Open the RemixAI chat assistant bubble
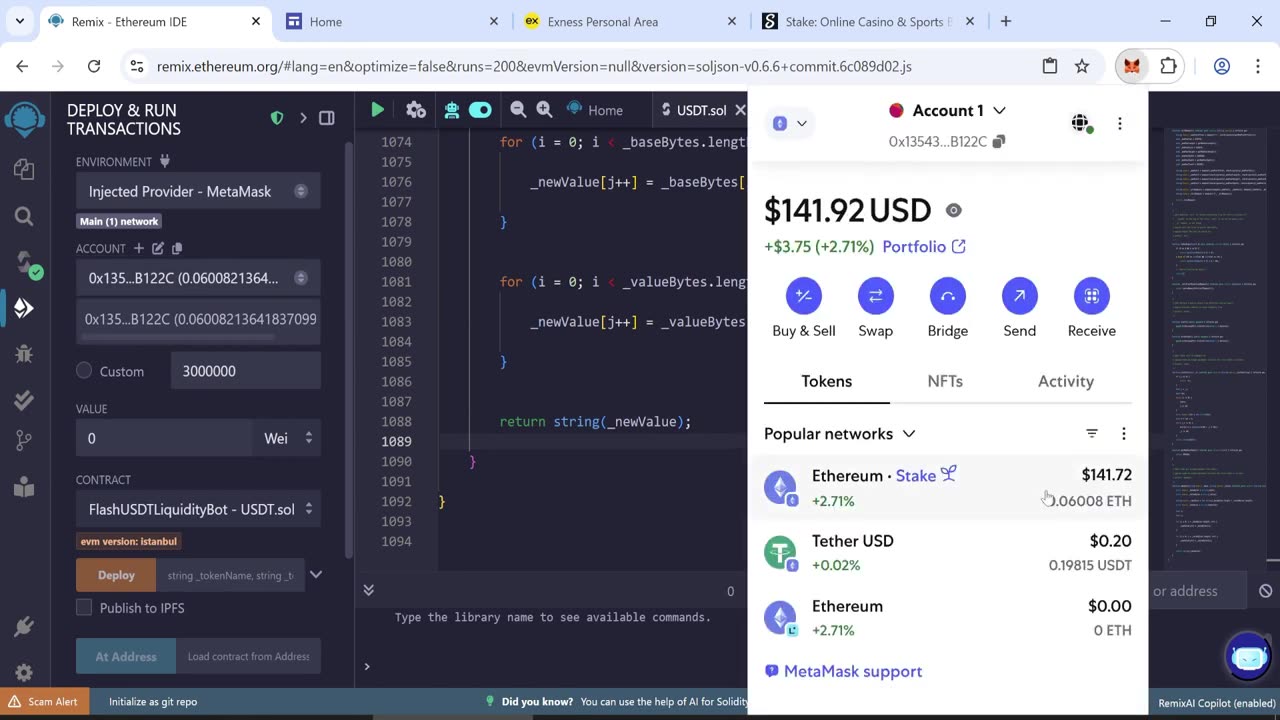The width and height of the screenshot is (1280, 720). (x=1249, y=657)
